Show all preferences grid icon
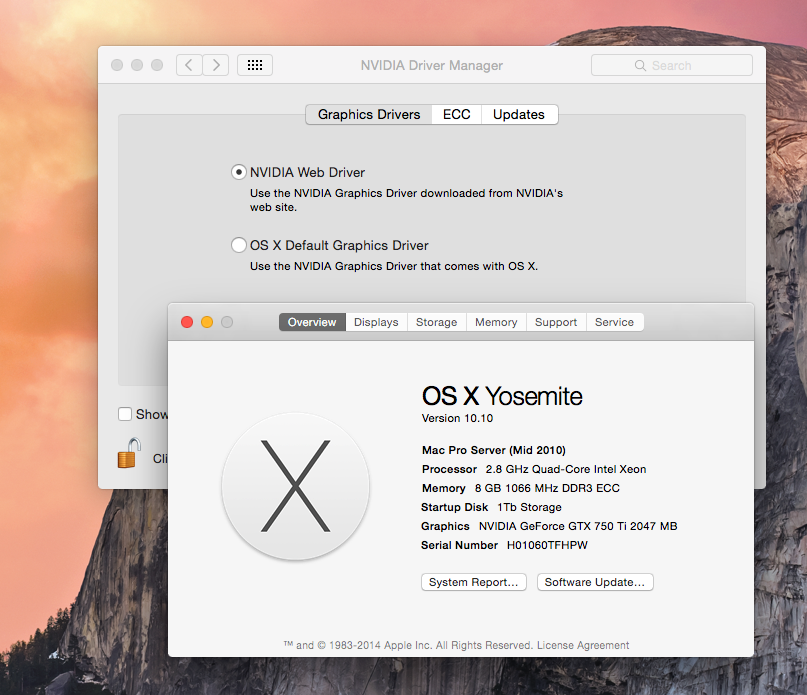The height and width of the screenshot is (695, 807). 255,65
